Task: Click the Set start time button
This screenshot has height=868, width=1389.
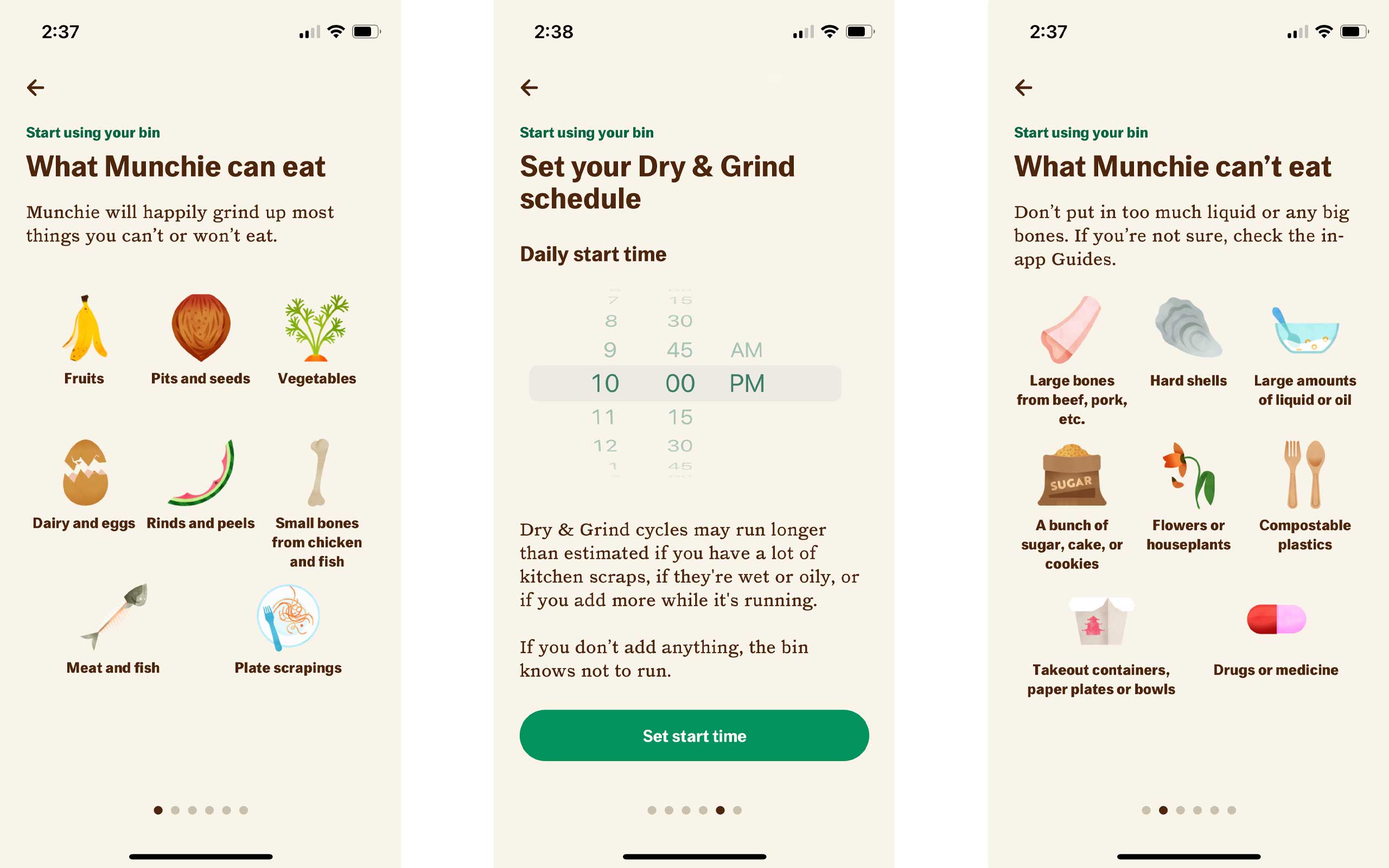Action: [x=694, y=736]
